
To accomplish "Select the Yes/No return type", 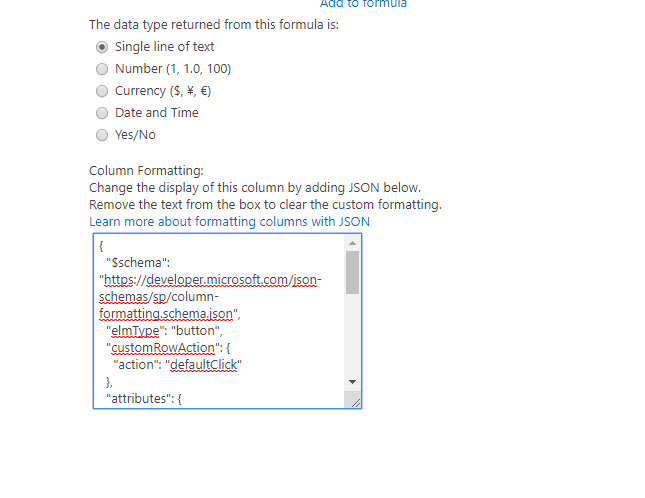I will [x=102, y=135].
